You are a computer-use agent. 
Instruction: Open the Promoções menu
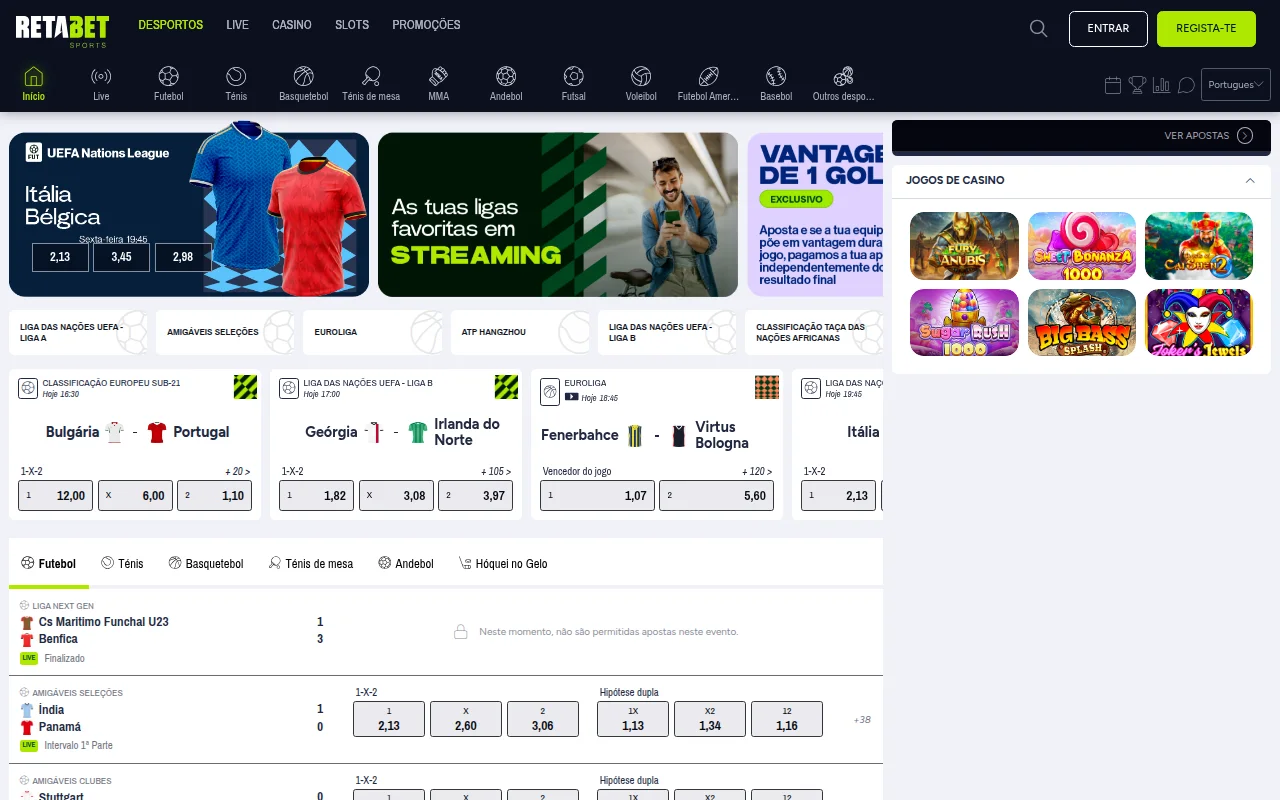(426, 25)
